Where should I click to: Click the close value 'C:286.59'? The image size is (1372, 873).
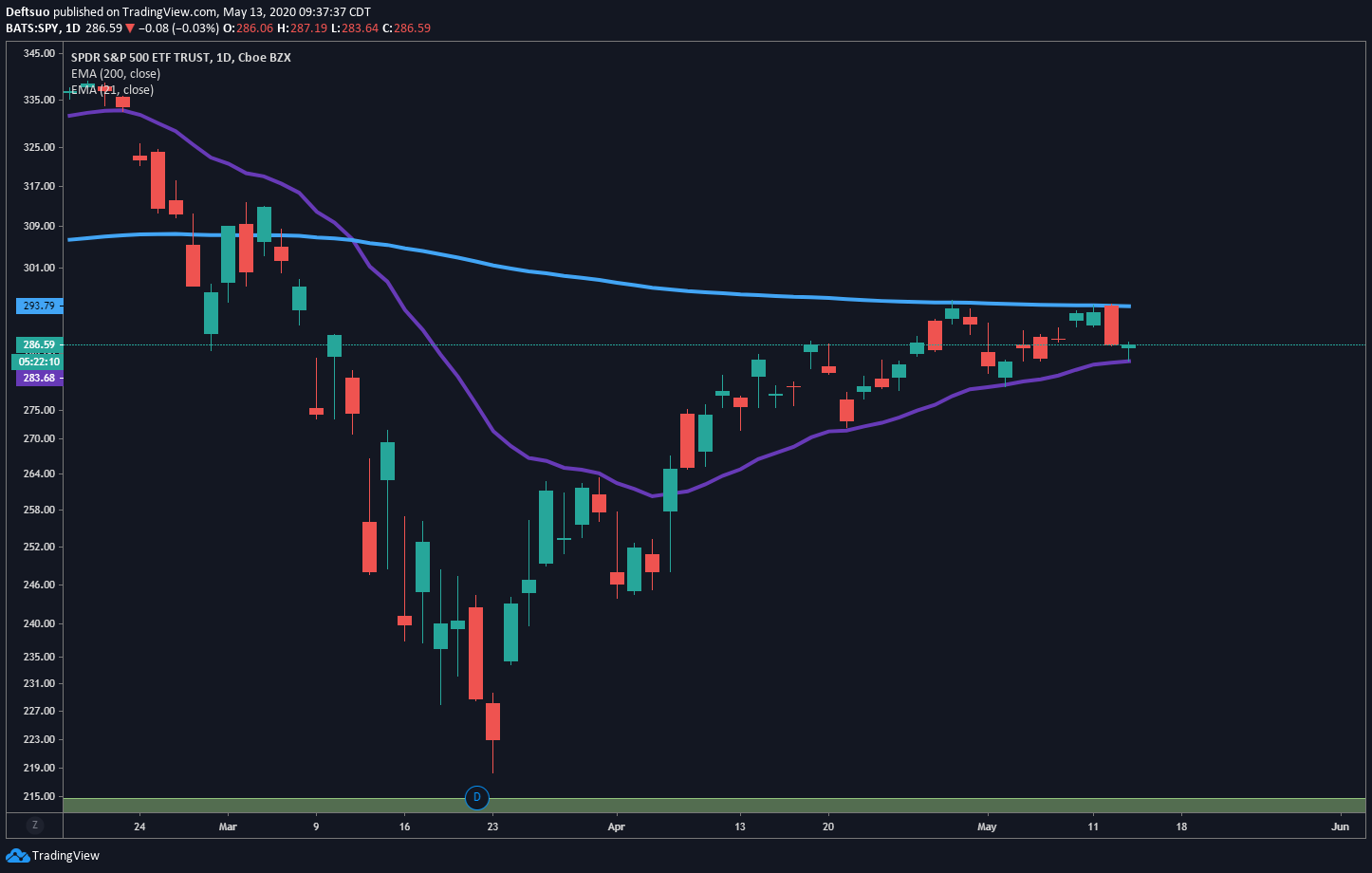tap(406, 28)
